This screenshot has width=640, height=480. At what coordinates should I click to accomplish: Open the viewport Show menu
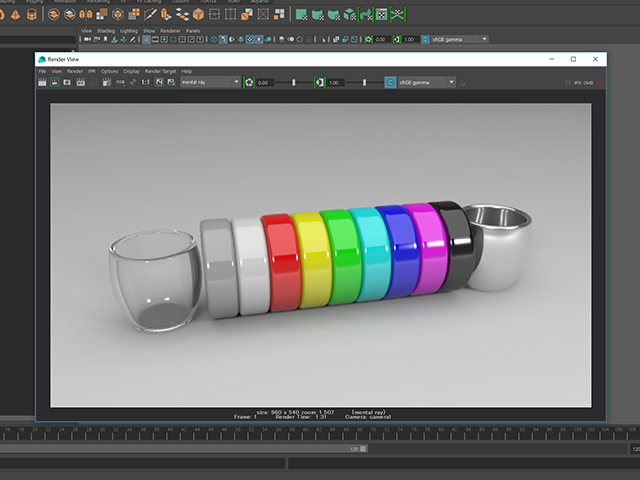pyautogui.click(x=149, y=31)
